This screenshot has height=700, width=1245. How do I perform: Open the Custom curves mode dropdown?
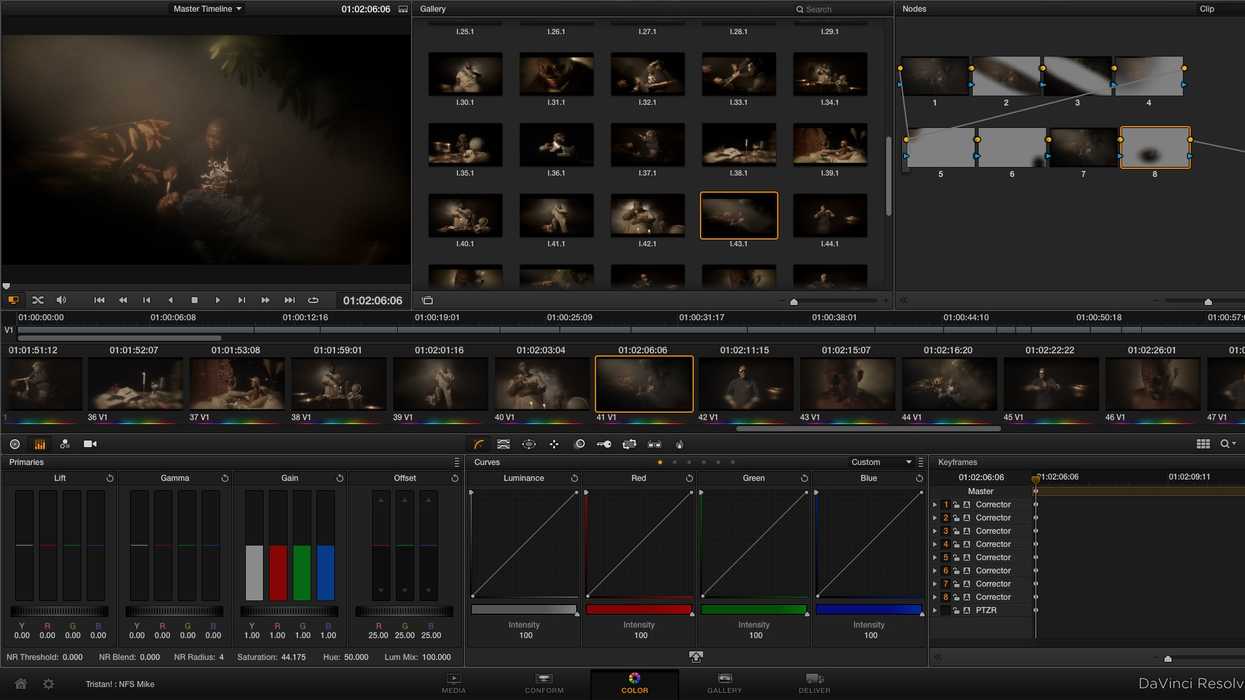click(881, 462)
